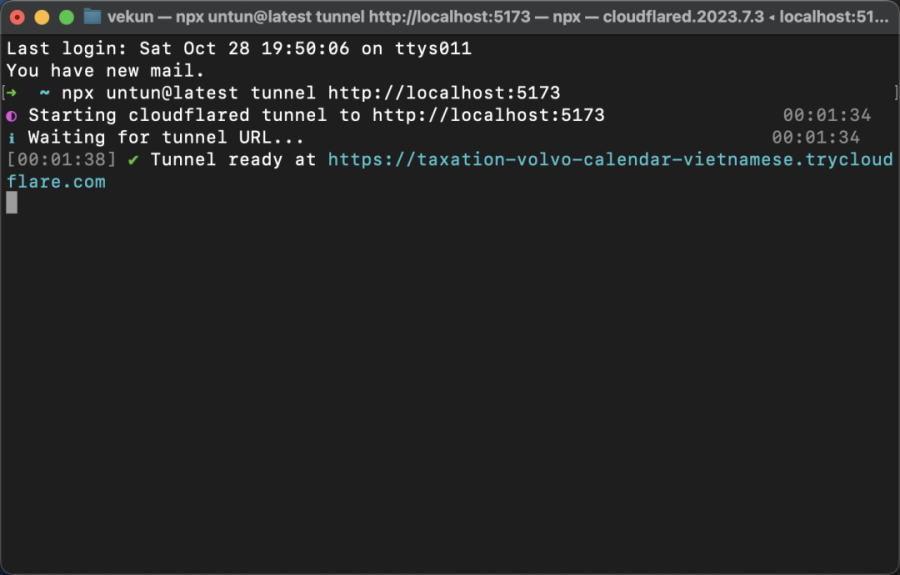Image resolution: width=900 pixels, height=575 pixels.
Task: Click the green full-screen window button
Action: tap(66, 17)
